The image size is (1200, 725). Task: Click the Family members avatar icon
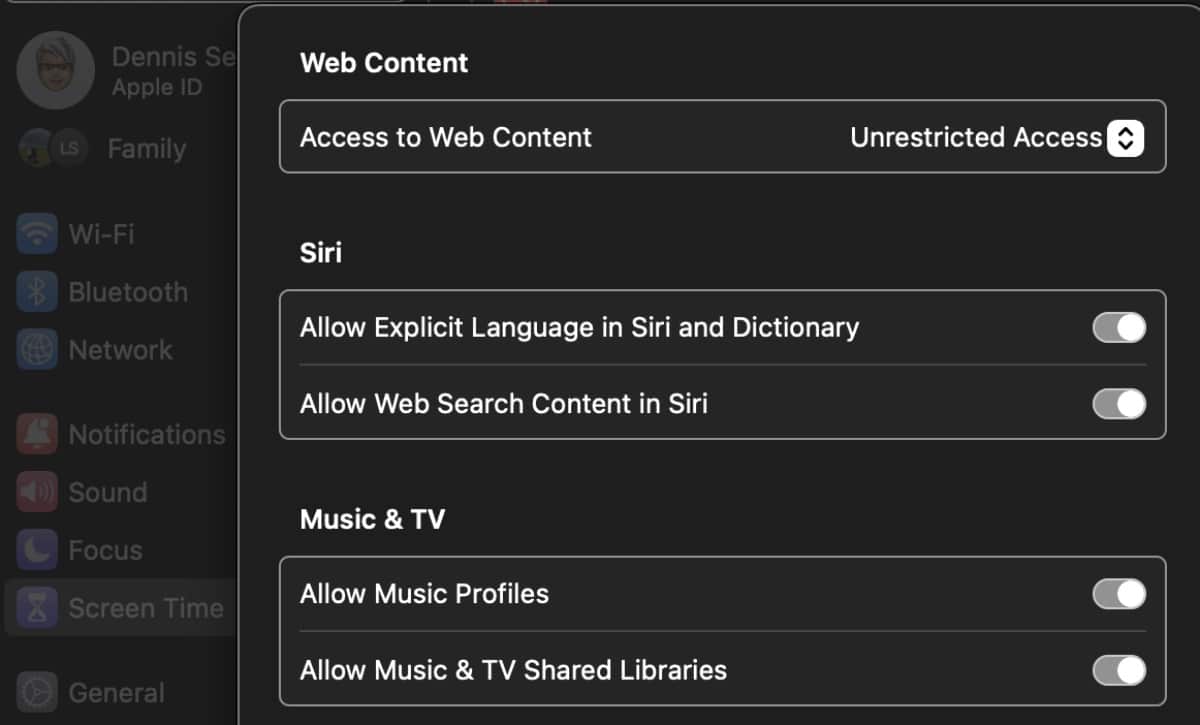[x=51, y=149]
